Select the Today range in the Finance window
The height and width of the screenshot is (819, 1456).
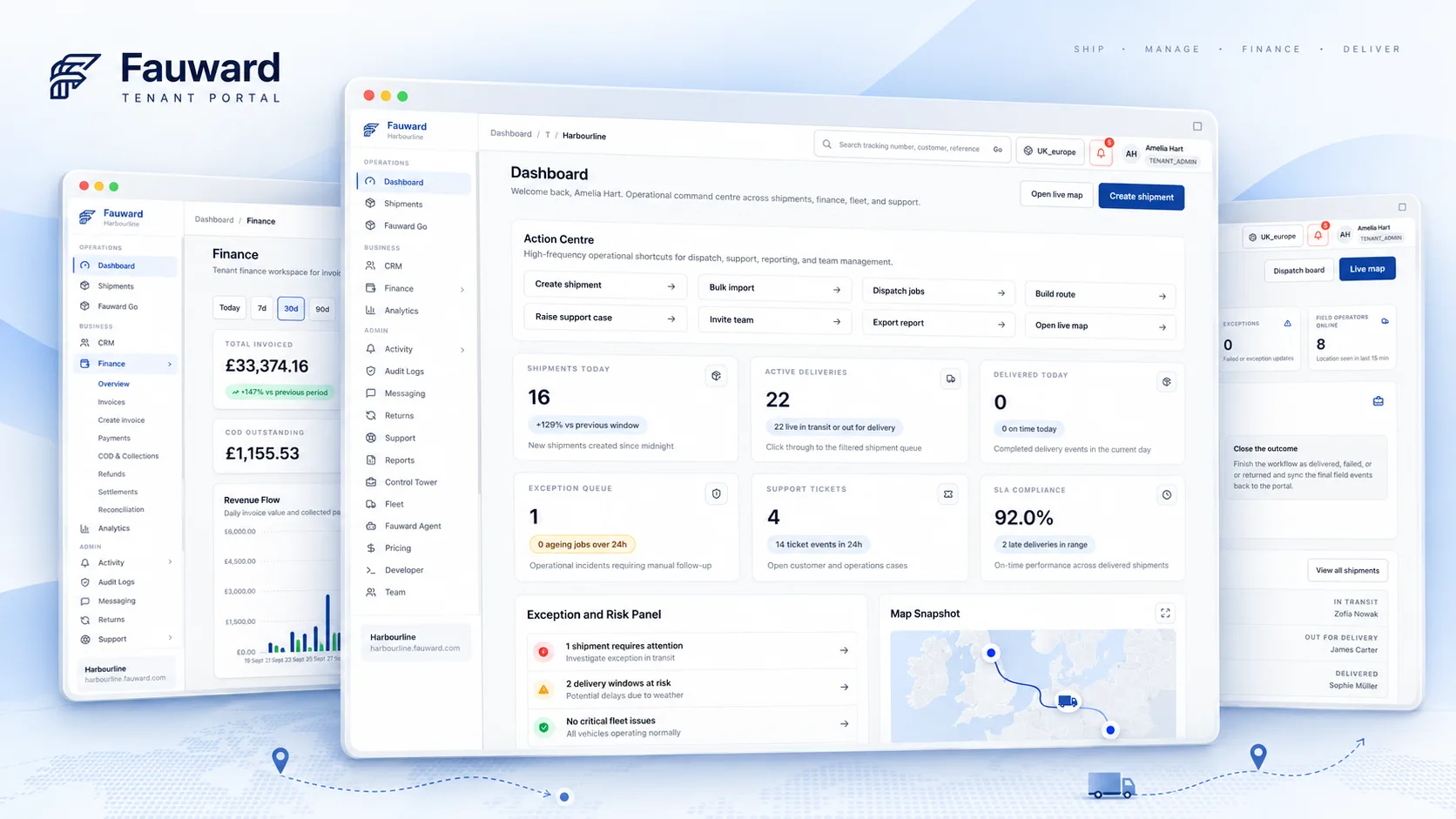tap(230, 307)
